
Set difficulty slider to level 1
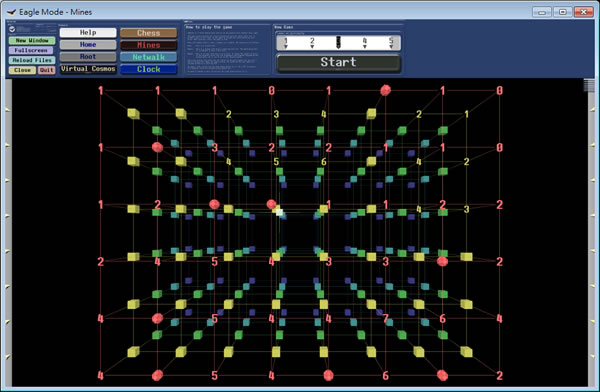[285, 42]
